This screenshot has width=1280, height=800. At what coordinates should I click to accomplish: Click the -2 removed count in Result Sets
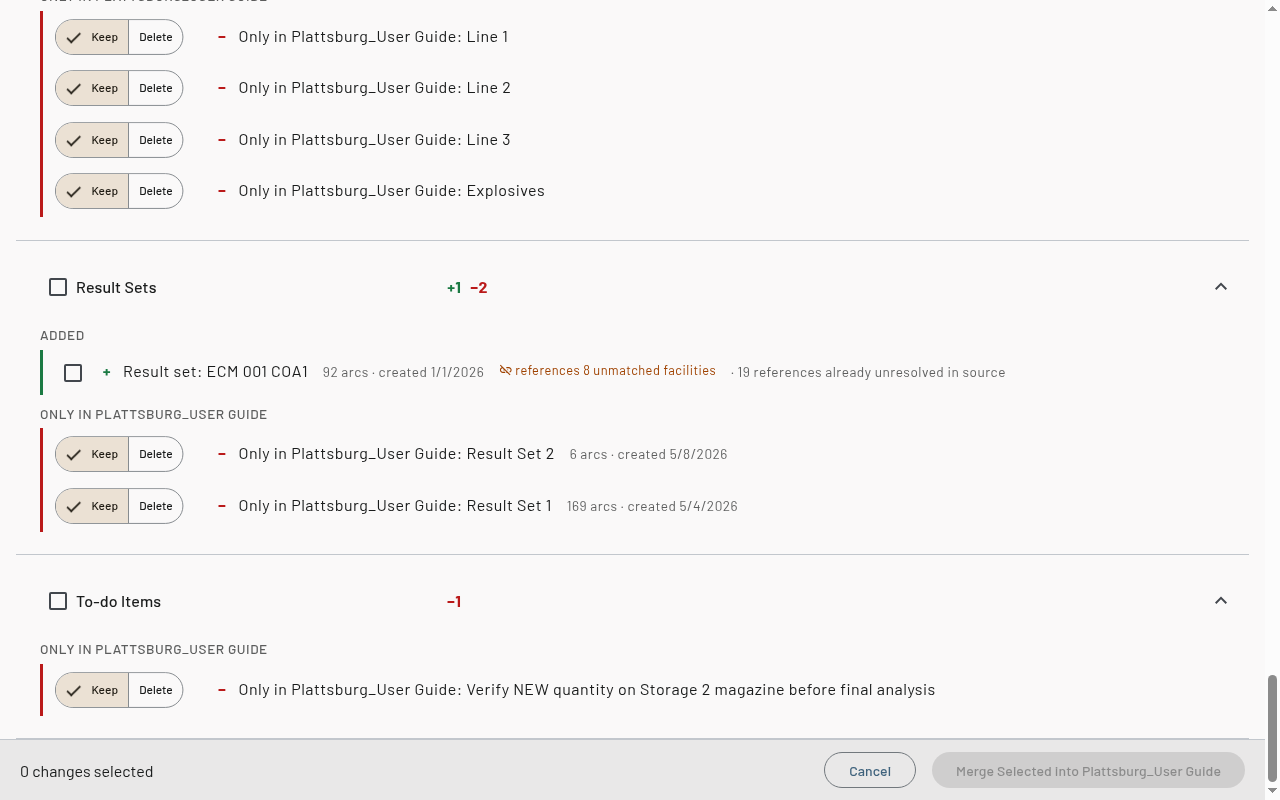[479, 287]
